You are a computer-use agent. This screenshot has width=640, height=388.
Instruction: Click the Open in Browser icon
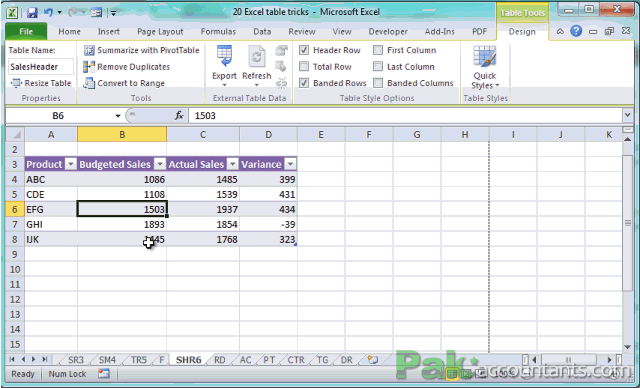(281, 67)
